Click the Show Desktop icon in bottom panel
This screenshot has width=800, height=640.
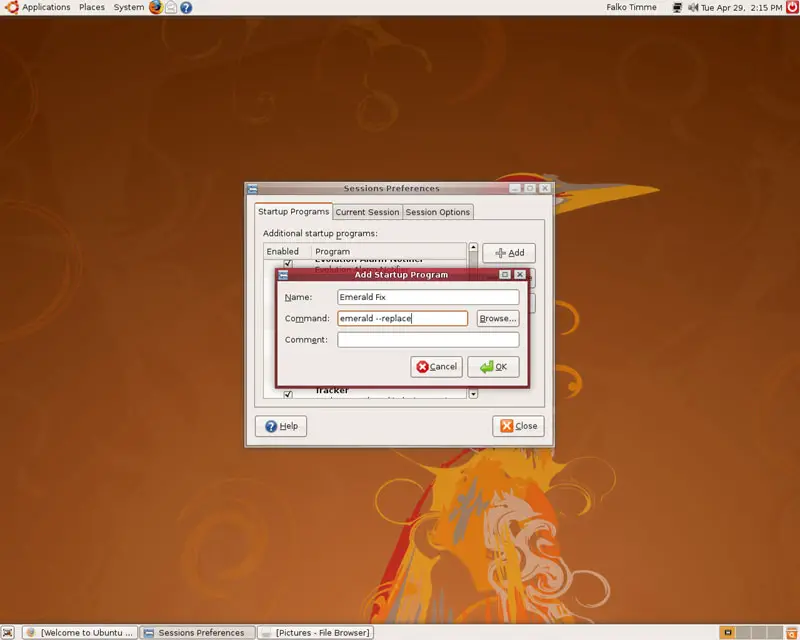8,633
